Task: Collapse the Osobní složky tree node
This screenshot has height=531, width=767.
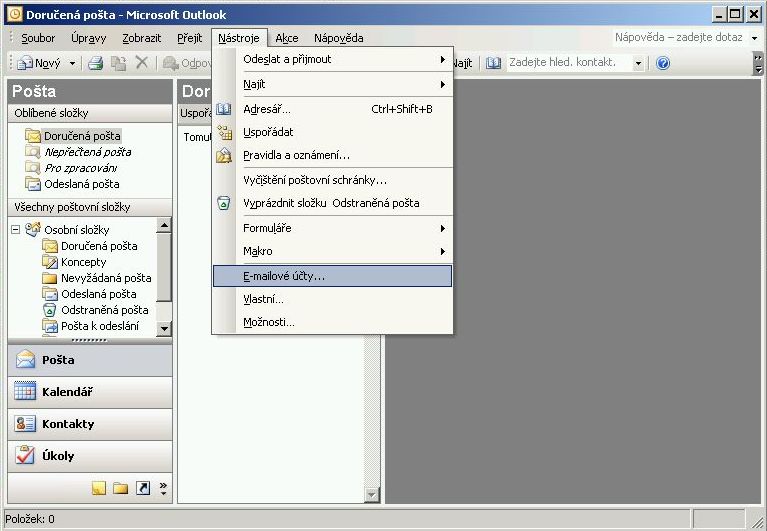Action: click(16, 230)
